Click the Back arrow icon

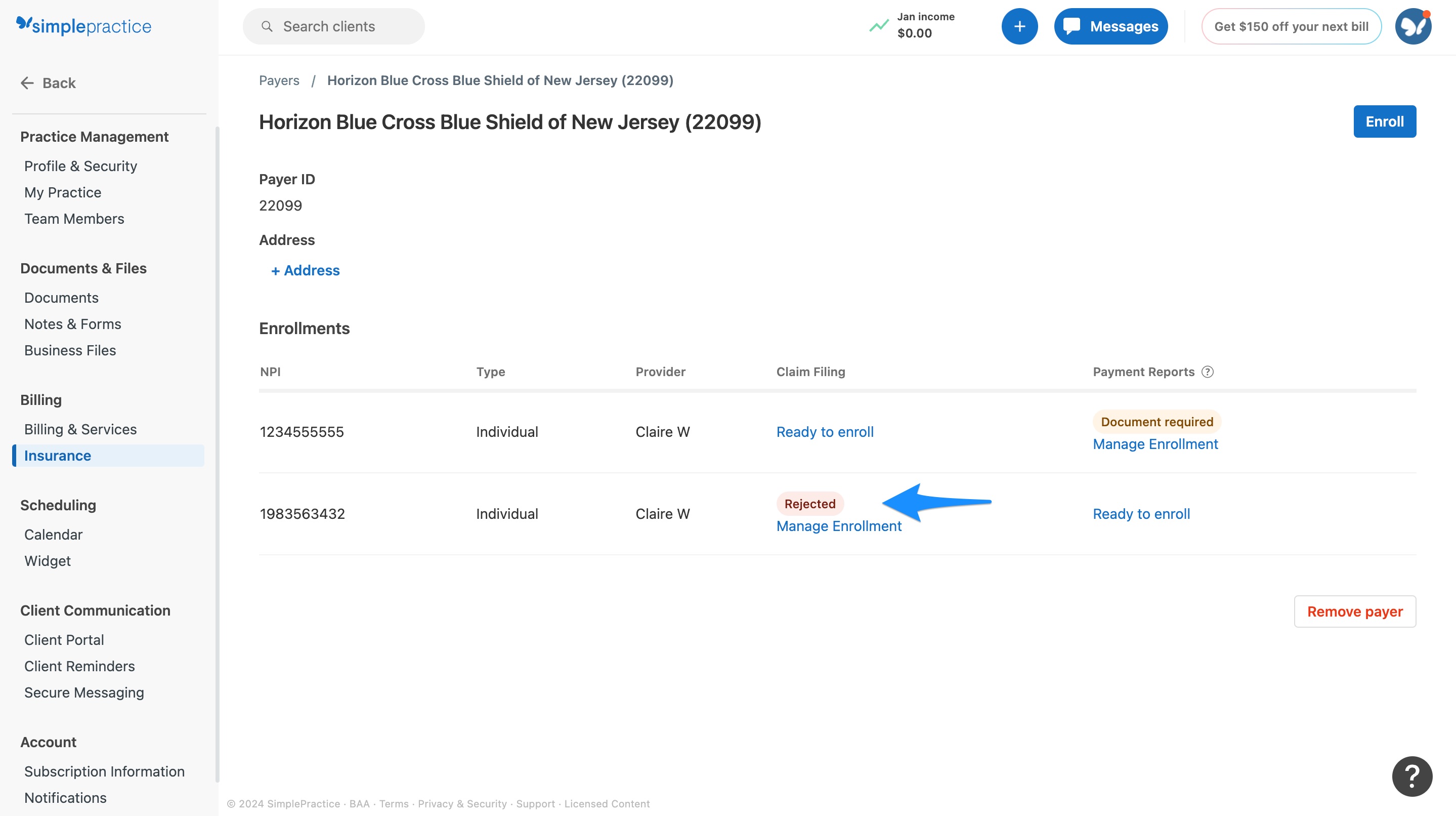(27, 83)
